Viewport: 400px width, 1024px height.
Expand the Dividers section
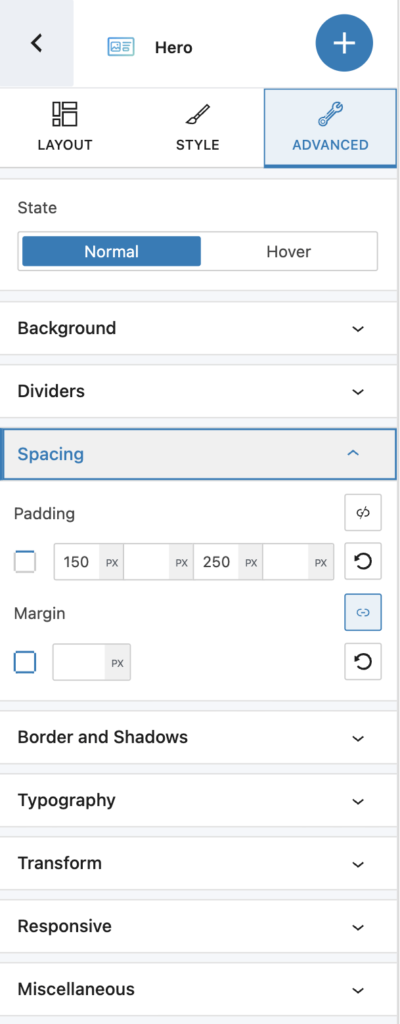point(198,391)
